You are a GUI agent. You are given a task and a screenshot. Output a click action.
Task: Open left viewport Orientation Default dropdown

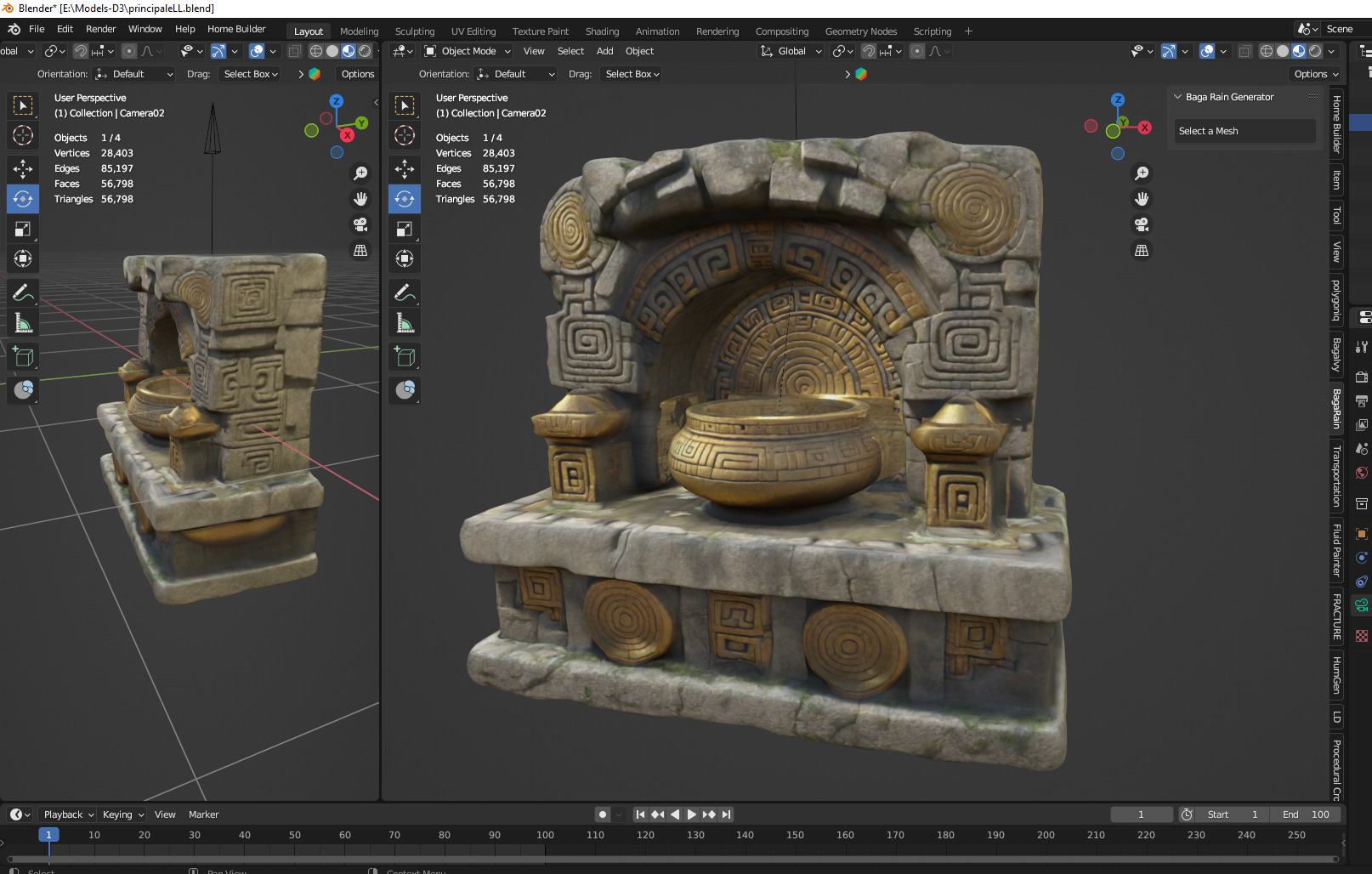135,74
